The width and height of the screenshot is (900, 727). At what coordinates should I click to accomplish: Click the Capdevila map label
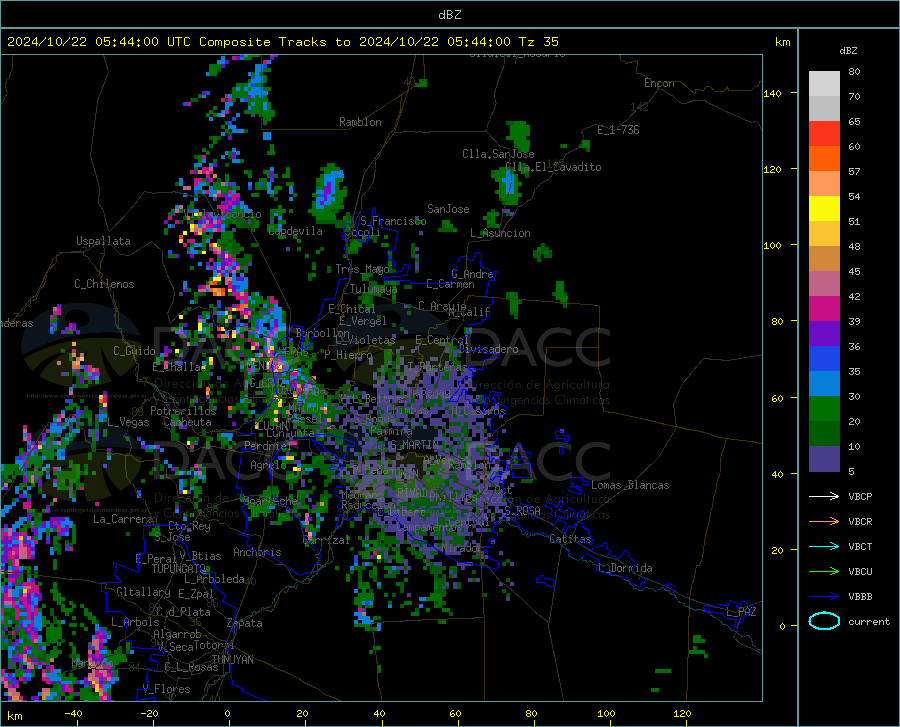coord(295,231)
